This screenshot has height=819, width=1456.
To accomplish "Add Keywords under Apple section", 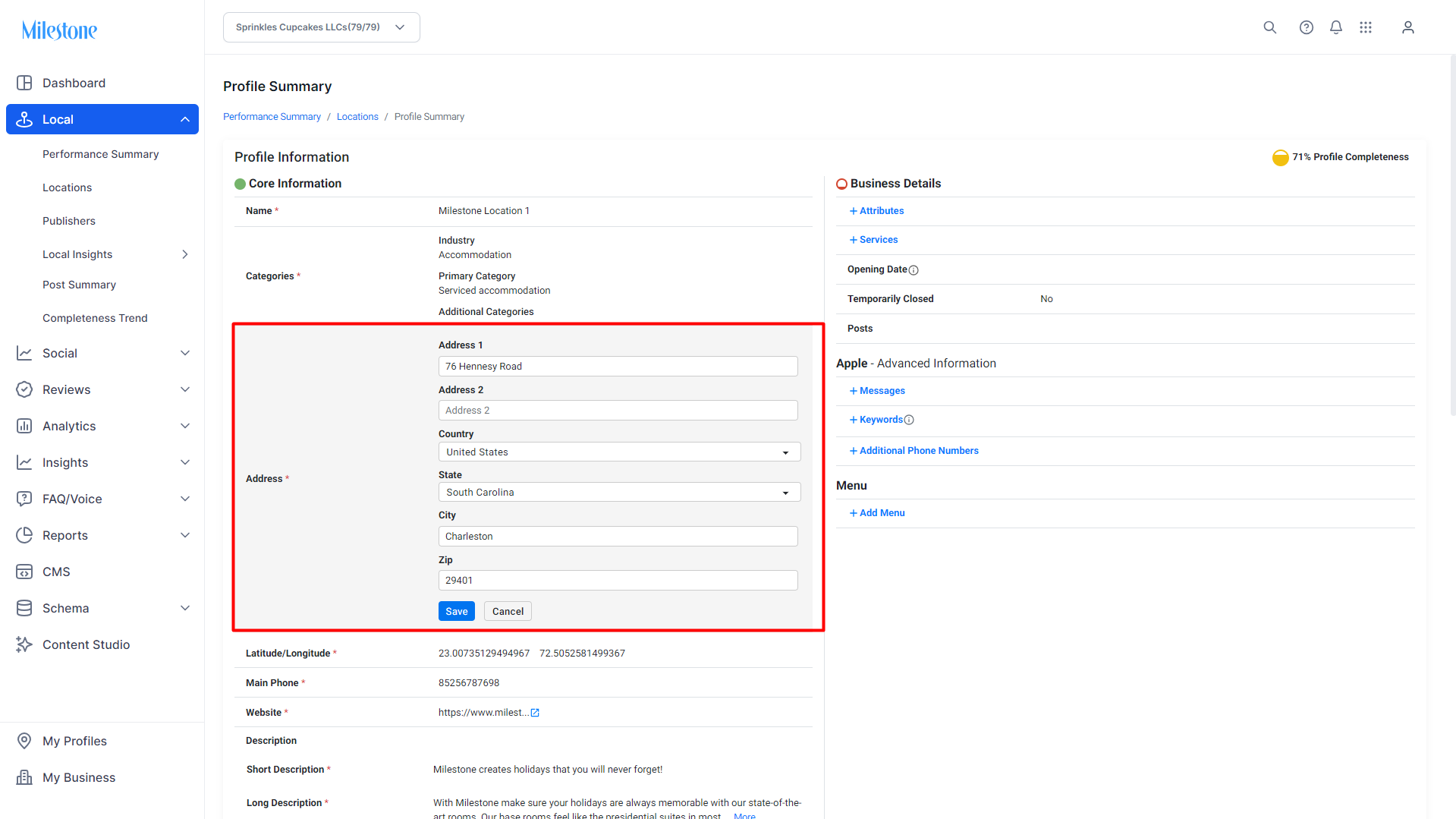I will point(876,420).
